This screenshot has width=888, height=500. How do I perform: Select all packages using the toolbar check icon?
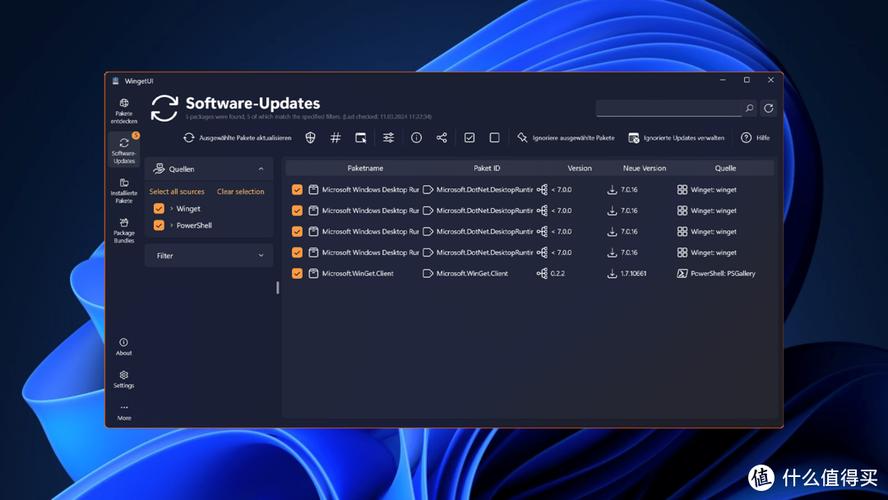pyautogui.click(x=469, y=138)
